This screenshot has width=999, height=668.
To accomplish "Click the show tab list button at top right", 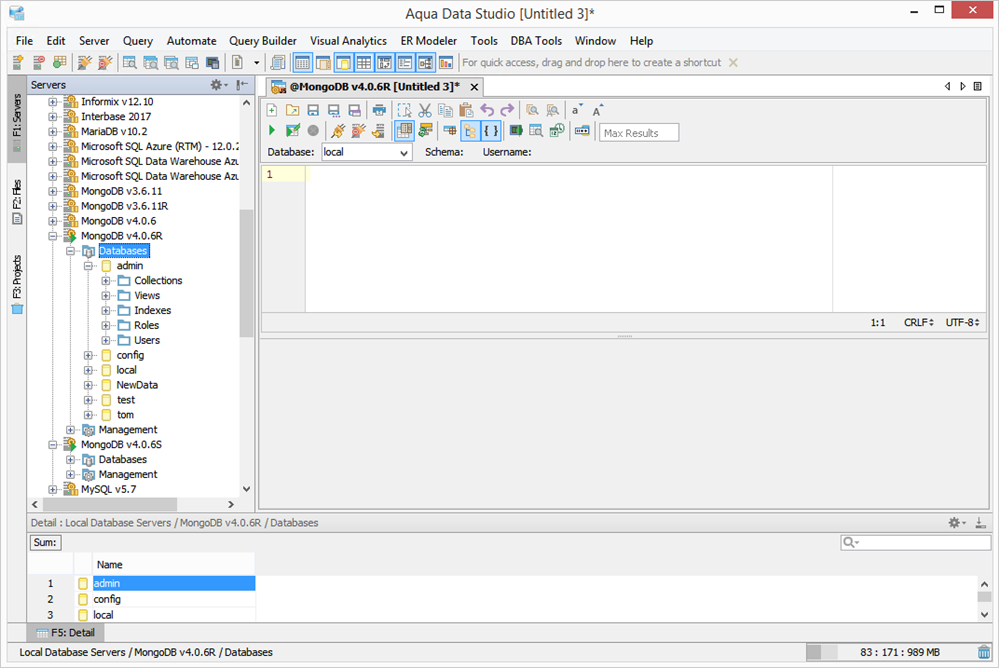I will [978, 86].
